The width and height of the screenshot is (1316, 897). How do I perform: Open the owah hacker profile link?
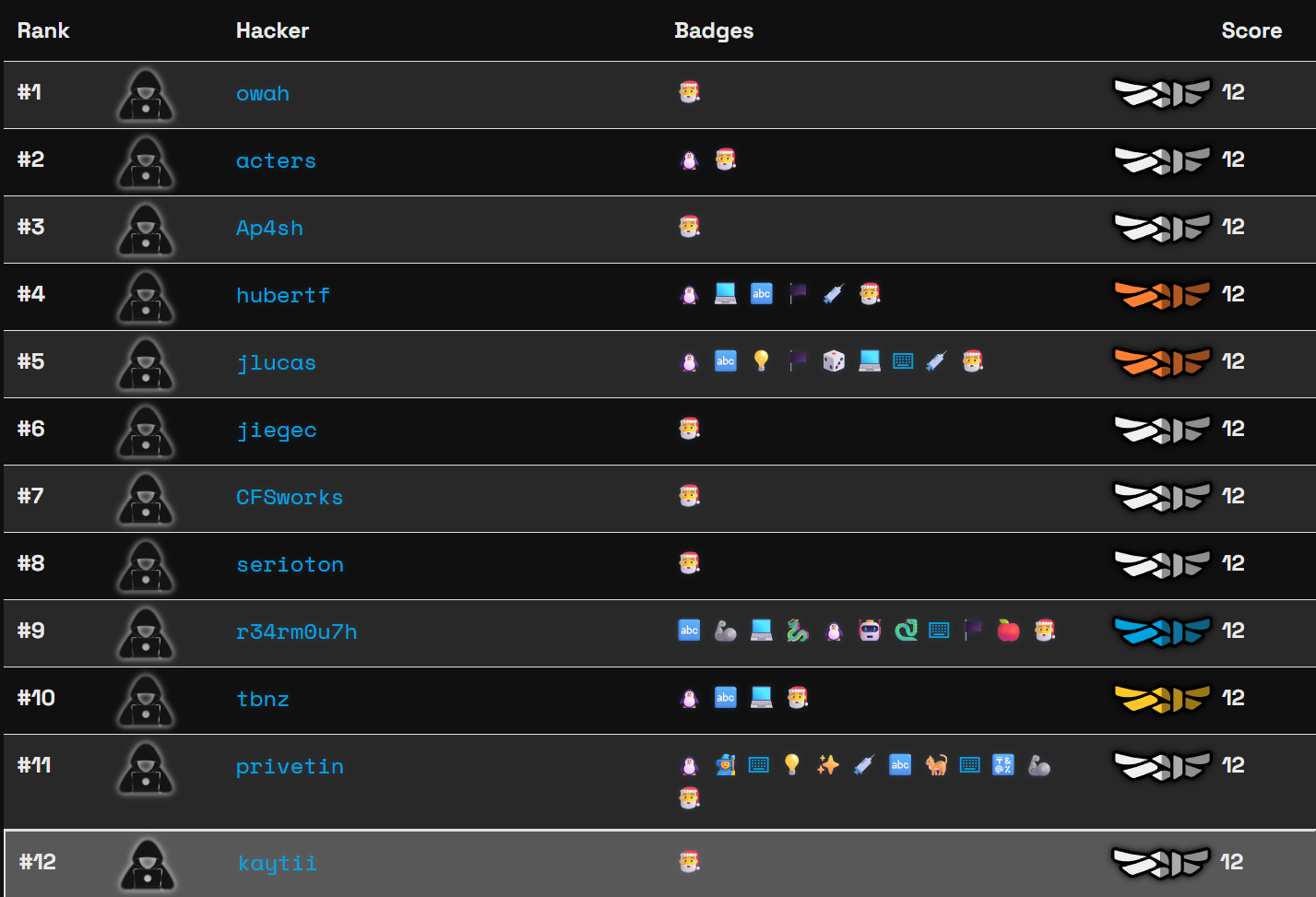point(263,94)
